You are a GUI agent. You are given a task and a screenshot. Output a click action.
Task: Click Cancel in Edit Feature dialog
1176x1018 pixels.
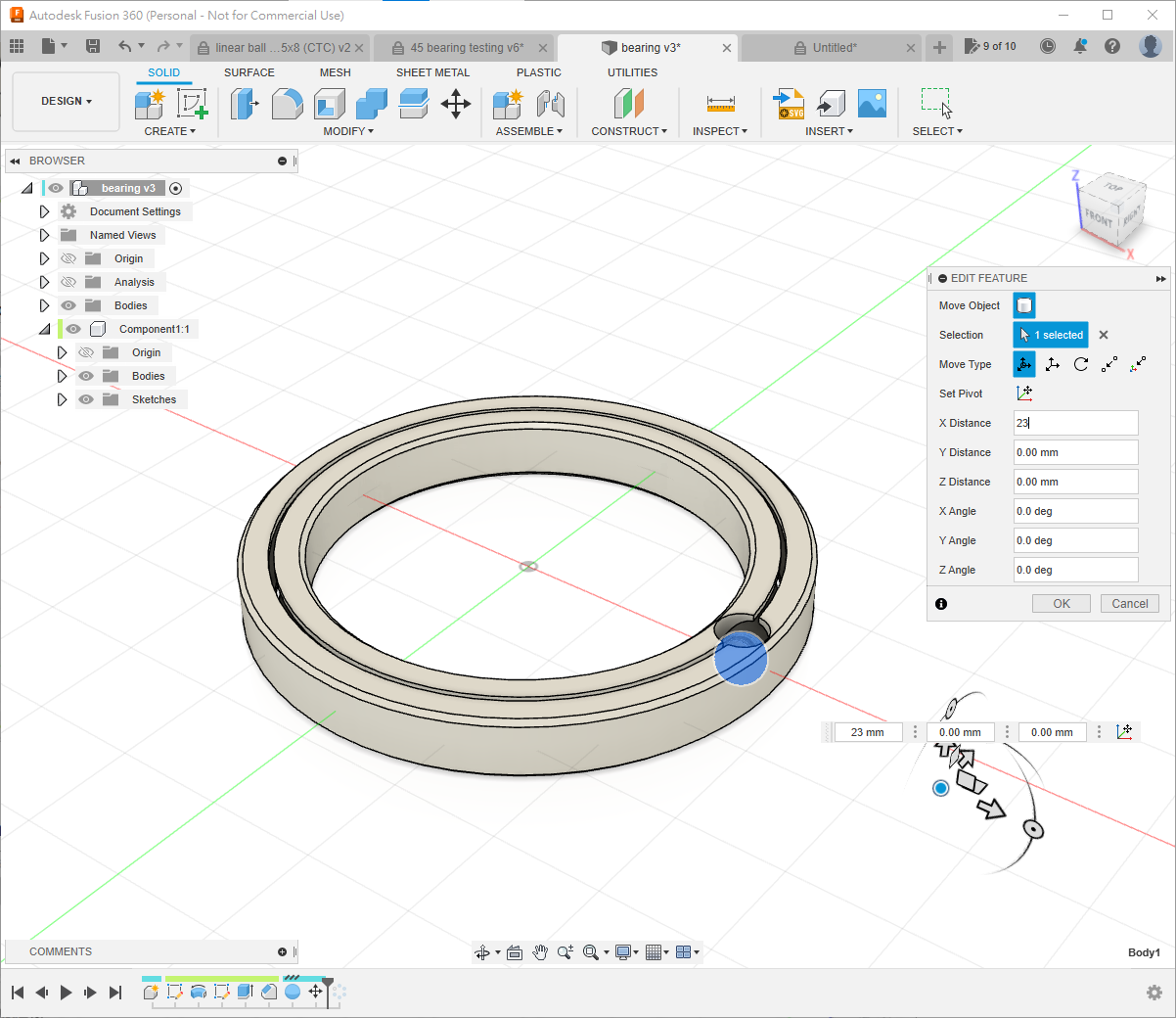click(1129, 604)
